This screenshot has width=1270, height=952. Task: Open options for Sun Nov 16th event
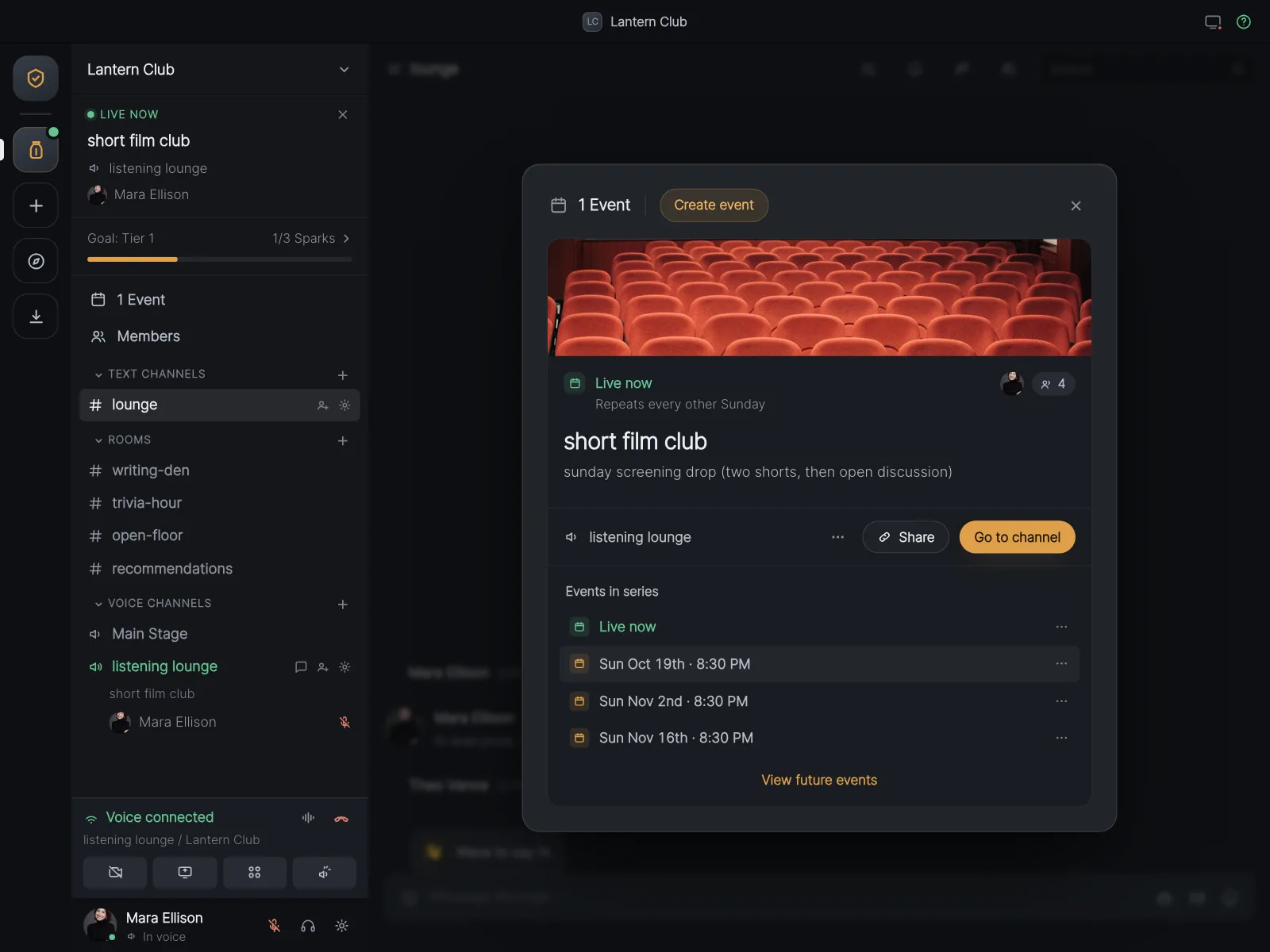coord(1061,738)
